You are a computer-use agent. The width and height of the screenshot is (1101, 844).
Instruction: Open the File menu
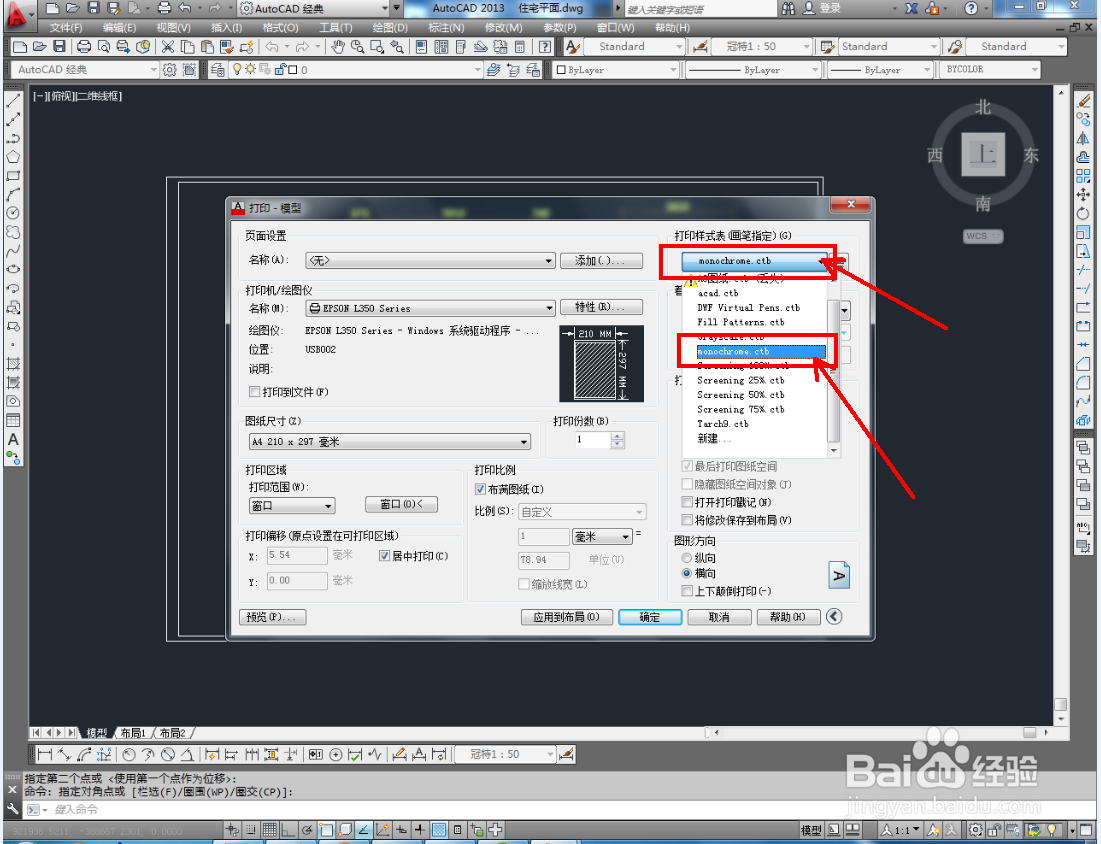pos(66,27)
